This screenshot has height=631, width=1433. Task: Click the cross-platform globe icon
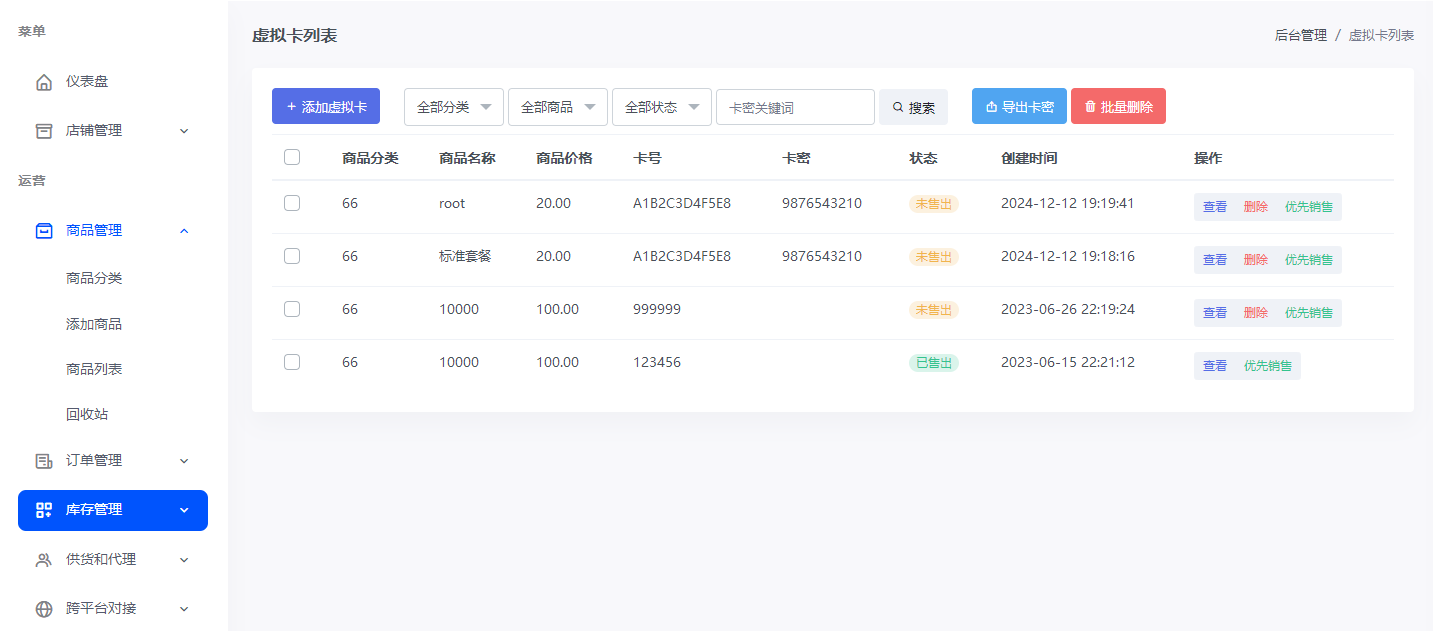[43, 609]
